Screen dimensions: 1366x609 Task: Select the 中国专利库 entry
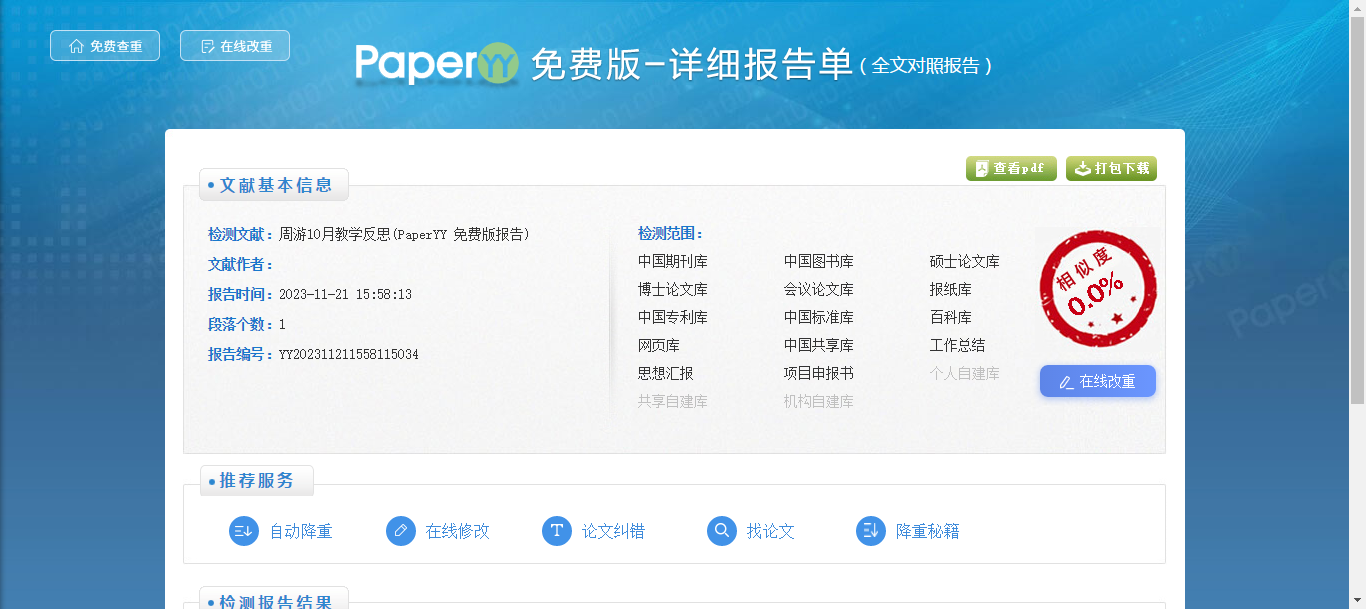(673, 318)
